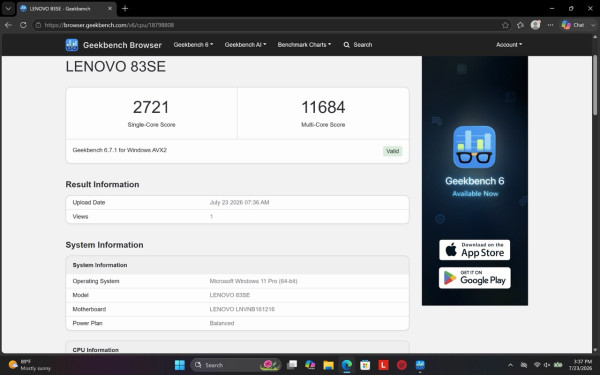Click the Geekbench Browser logo icon
This screenshot has height=375, width=600.
pyautogui.click(x=72, y=45)
